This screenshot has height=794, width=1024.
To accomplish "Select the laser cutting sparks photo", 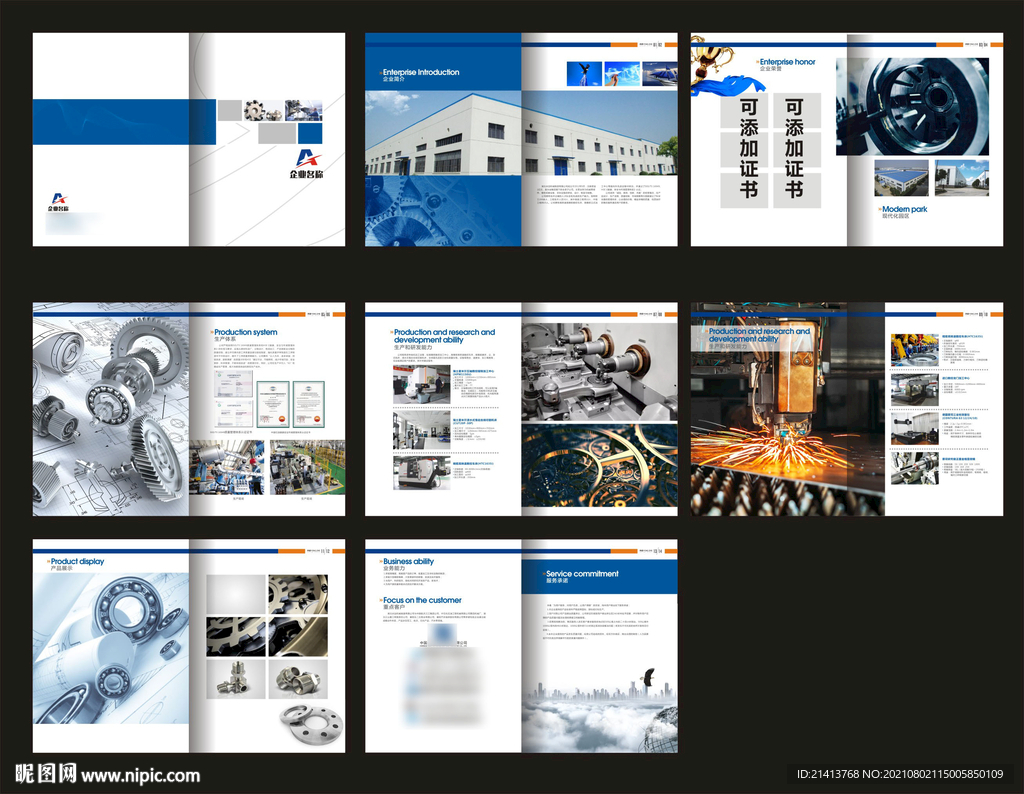I will point(788,409).
